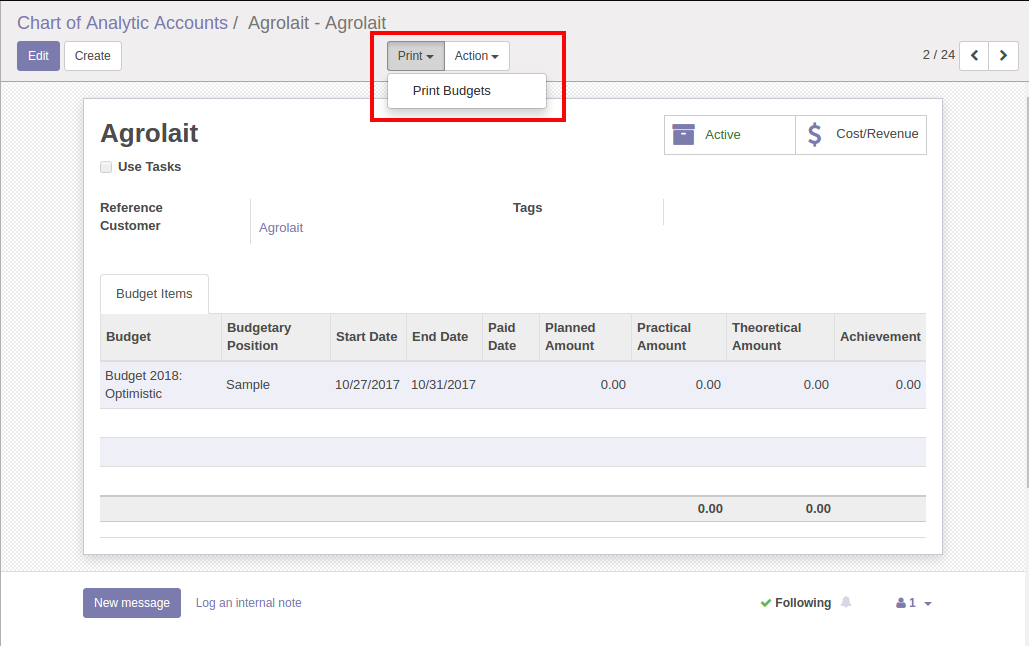The image size is (1029, 646).
Task: Click the green Following checkmark
Action: [x=765, y=603]
